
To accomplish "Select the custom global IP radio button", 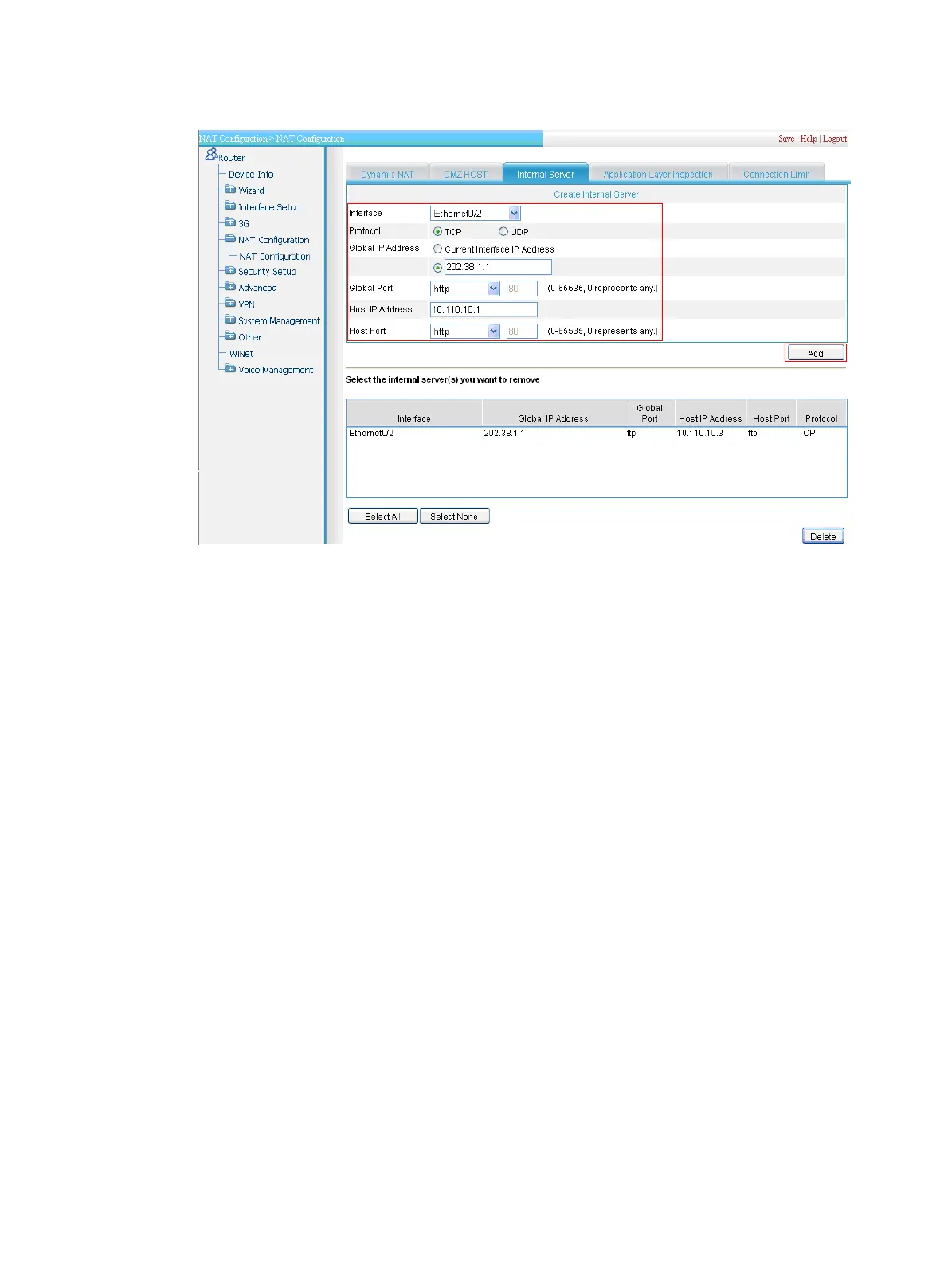I will (437, 268).
